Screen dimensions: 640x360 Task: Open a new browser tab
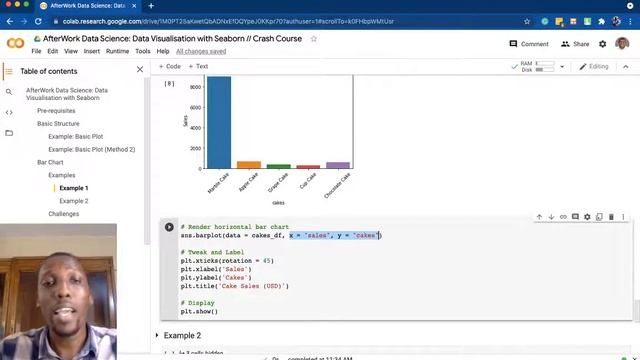[151, 6]
